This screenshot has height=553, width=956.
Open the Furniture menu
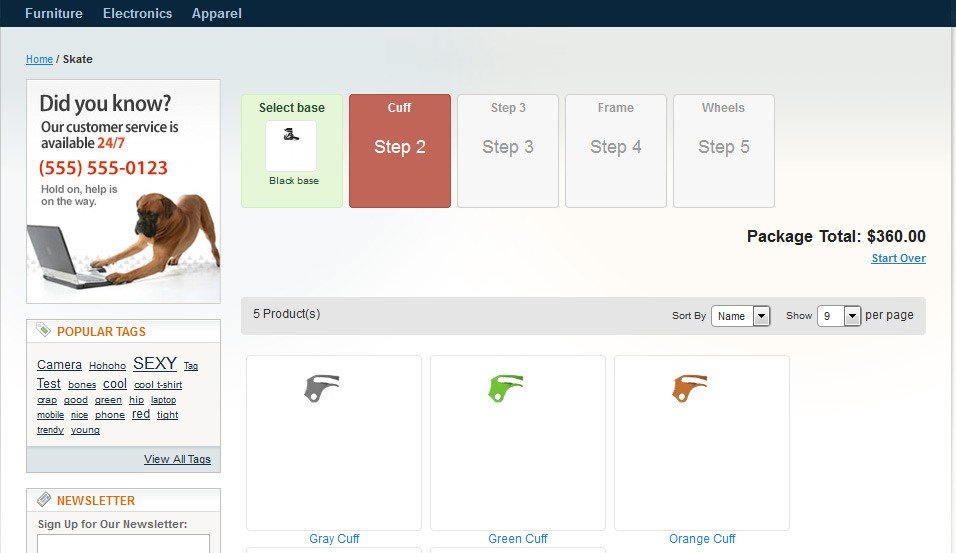(54, 13)
